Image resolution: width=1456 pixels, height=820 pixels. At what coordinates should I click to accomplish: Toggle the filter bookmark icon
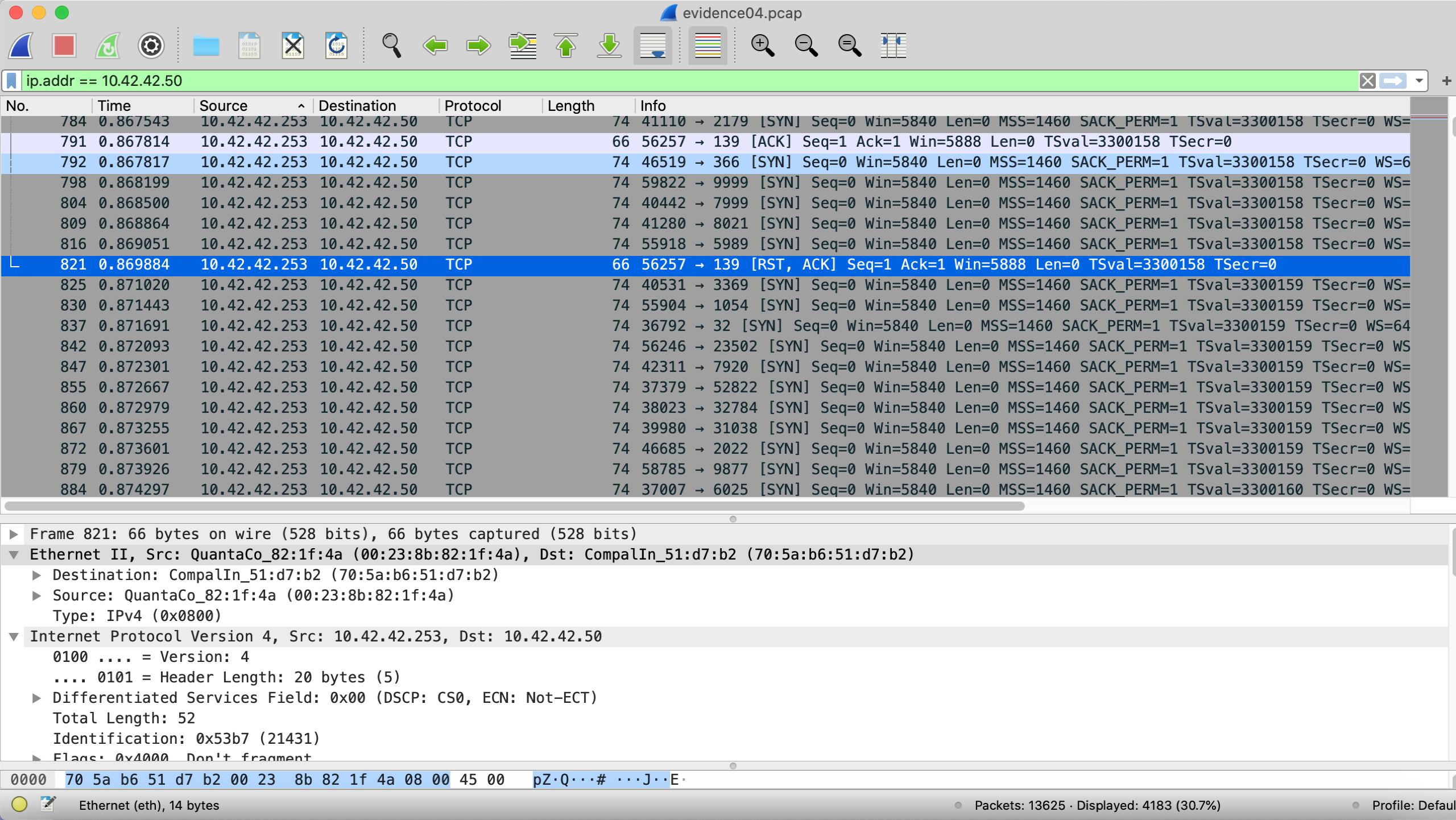click(12, 81)
